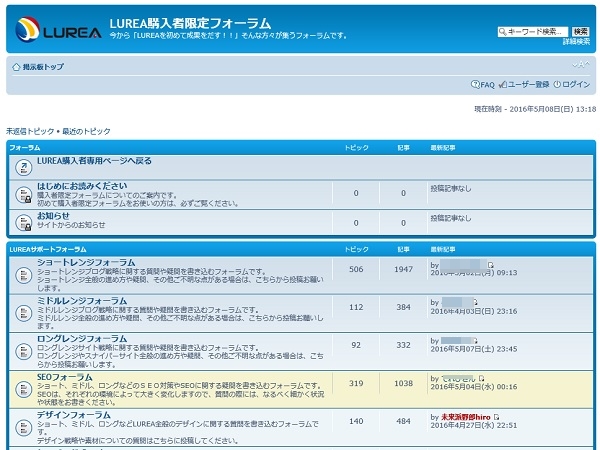View latest post icon beside 未来派野郎hiro

[x=496, y=417]
